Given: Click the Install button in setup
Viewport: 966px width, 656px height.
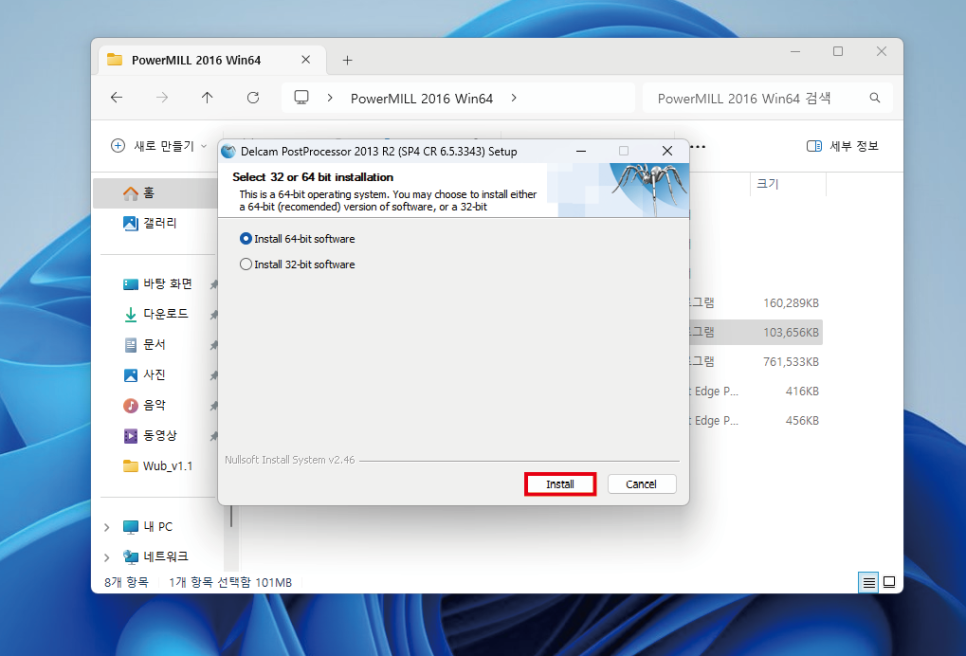Looking at the screenshot, I should pos(560,484).
